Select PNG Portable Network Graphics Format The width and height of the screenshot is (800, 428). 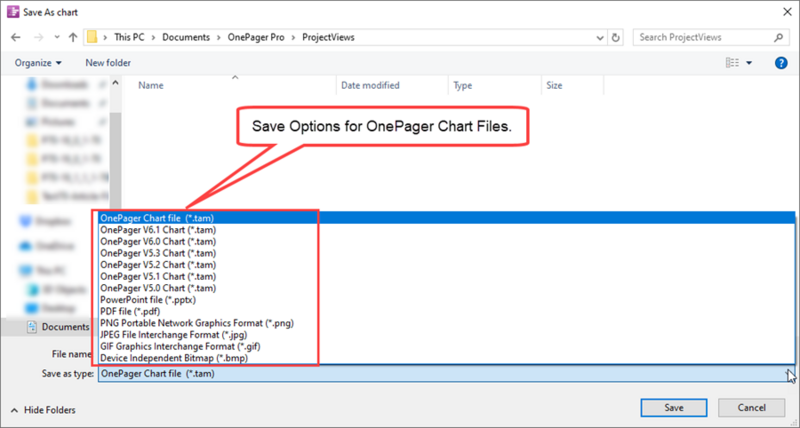coord(446,323)
